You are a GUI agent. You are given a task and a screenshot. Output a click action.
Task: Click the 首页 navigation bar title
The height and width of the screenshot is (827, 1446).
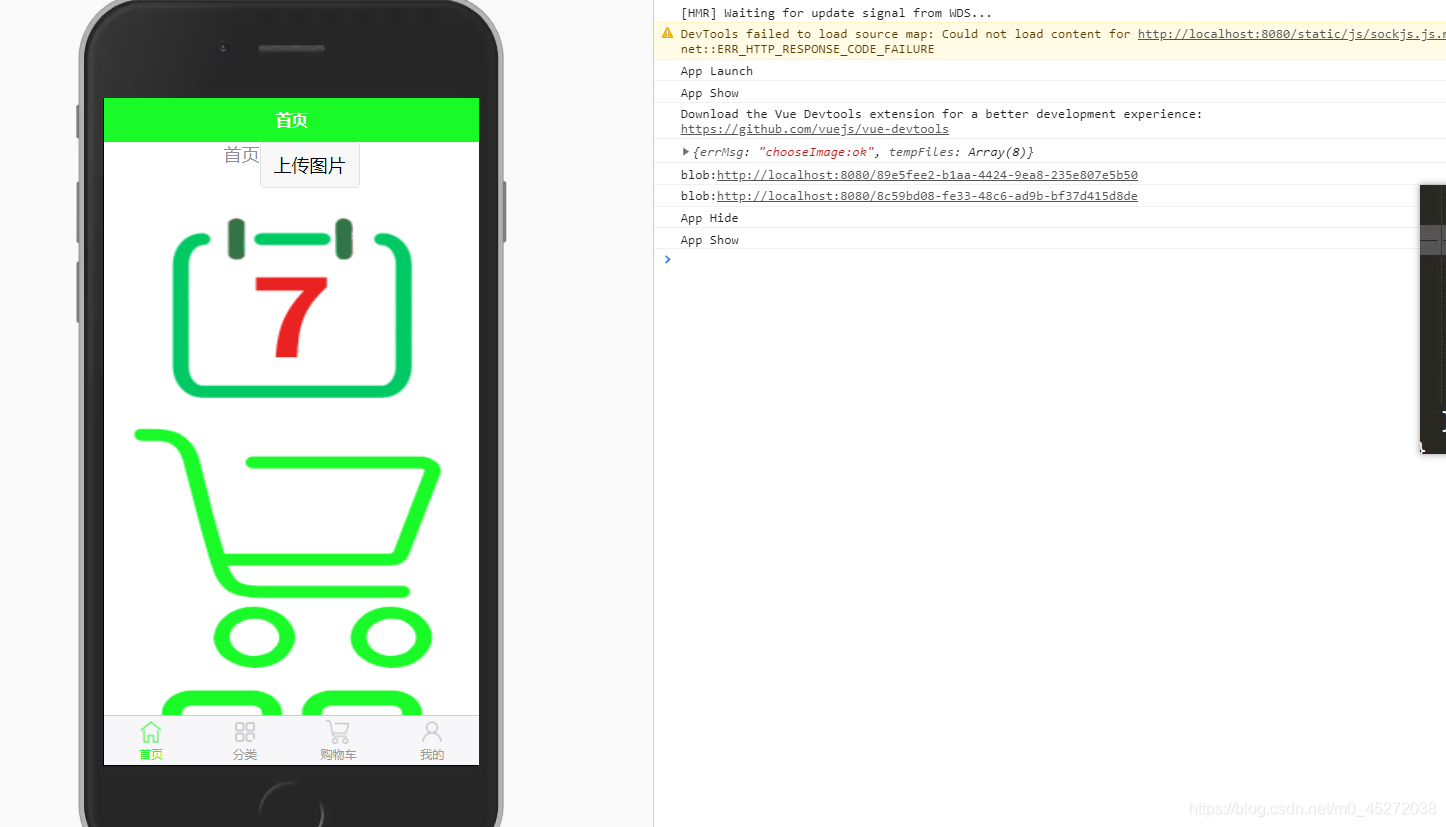coord(291,120)
